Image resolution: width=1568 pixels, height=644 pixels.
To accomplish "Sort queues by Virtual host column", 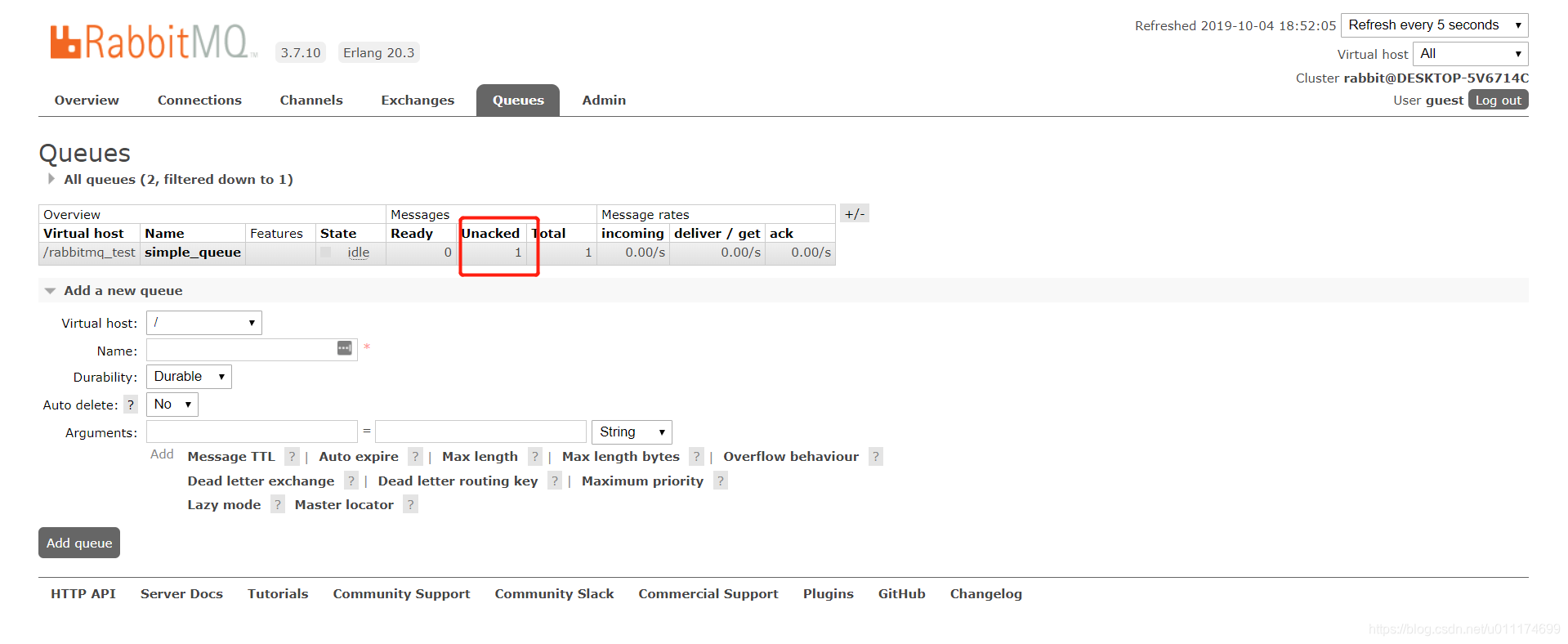I will [x=83, y=234].
